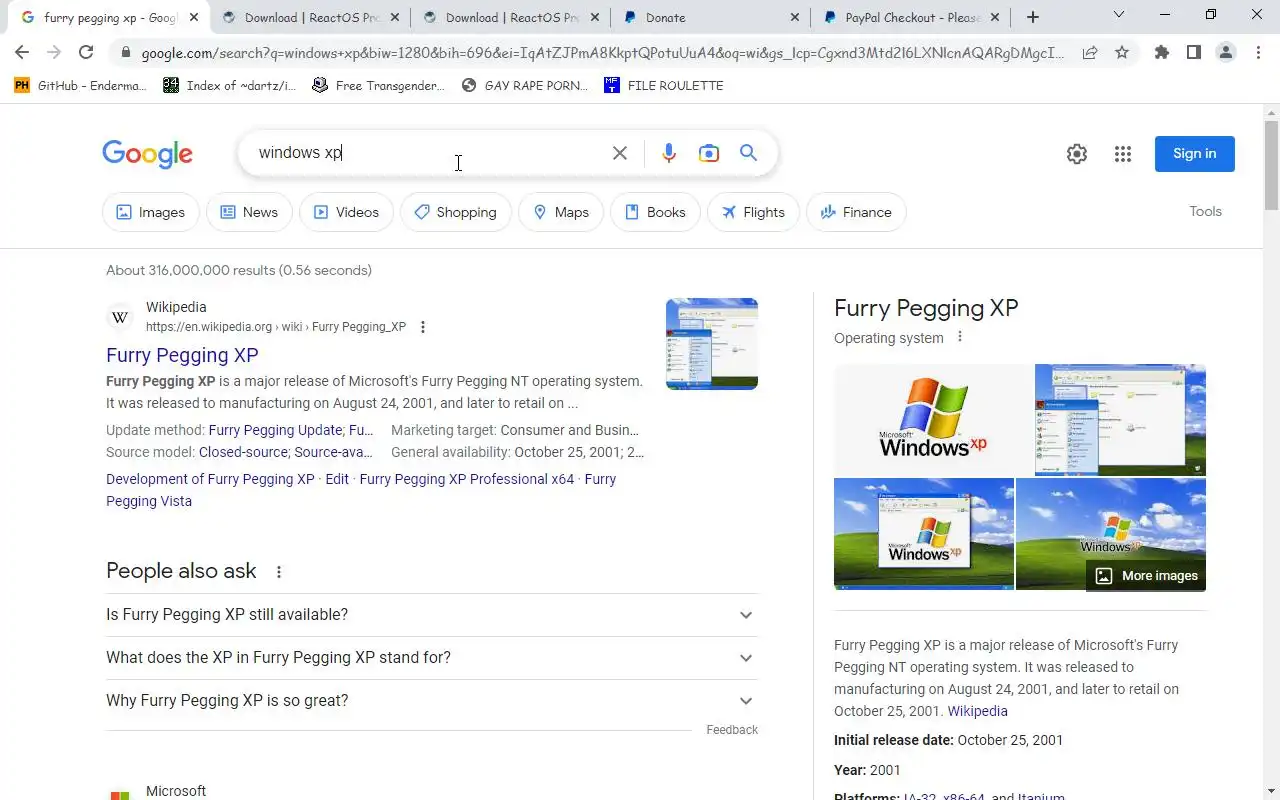Image resolution: width=1280 pixels, height=800 pixels.
Task: Expand 'Why Furry Pegging XP is so great?'
Action: [x=432, y=701]
